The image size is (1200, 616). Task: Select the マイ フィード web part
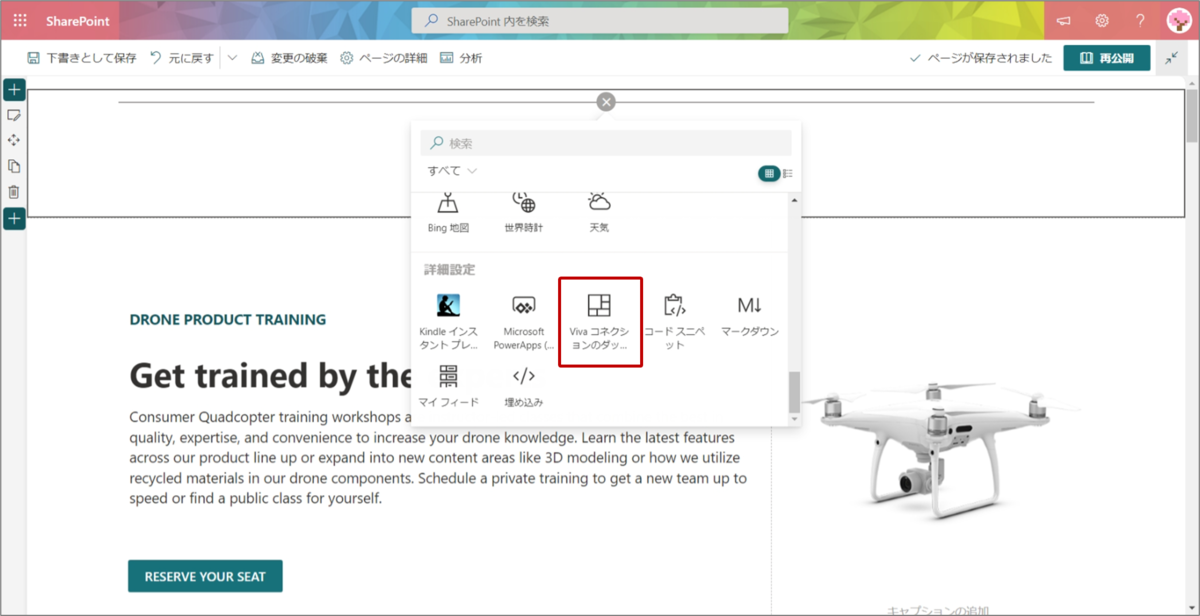tap(448, 387)
